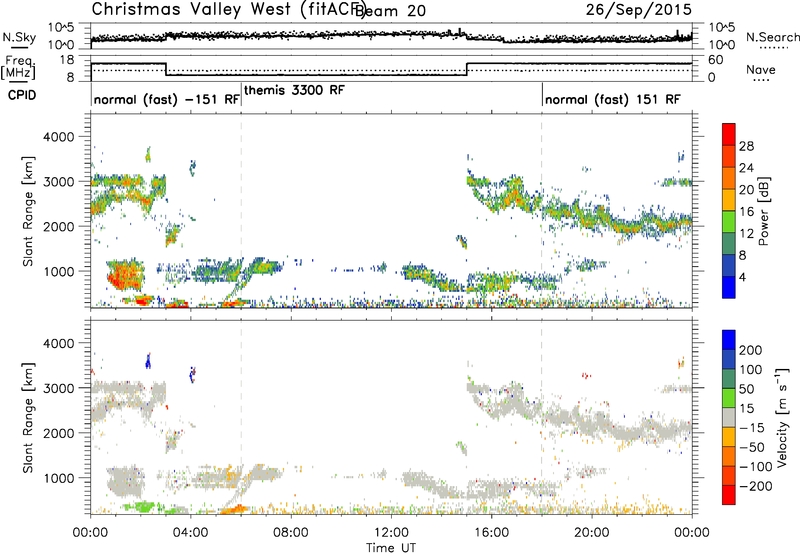Click the '18' tick on frequency axis

(x=67, y=60)
